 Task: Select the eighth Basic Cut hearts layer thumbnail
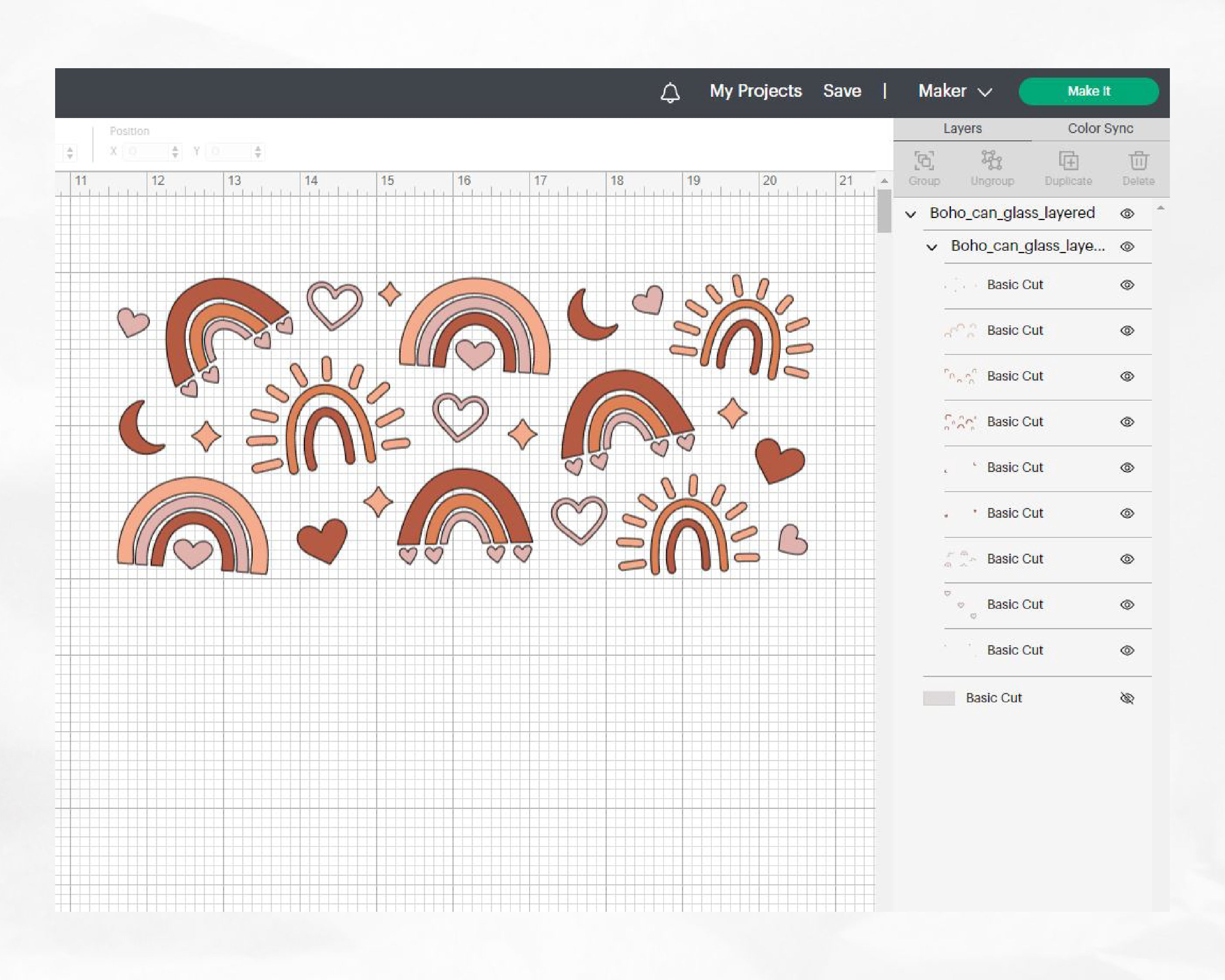(x=961, y=605)
